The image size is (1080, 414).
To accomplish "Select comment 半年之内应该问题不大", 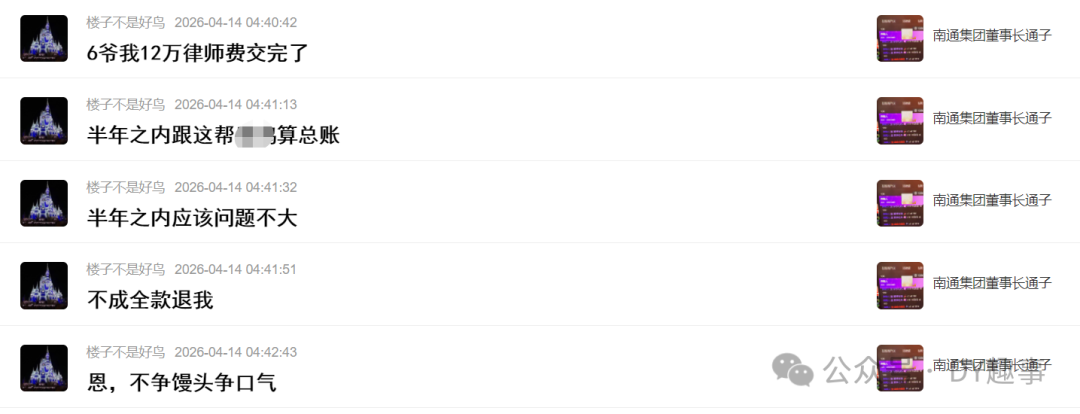I will tap(192, 218).
